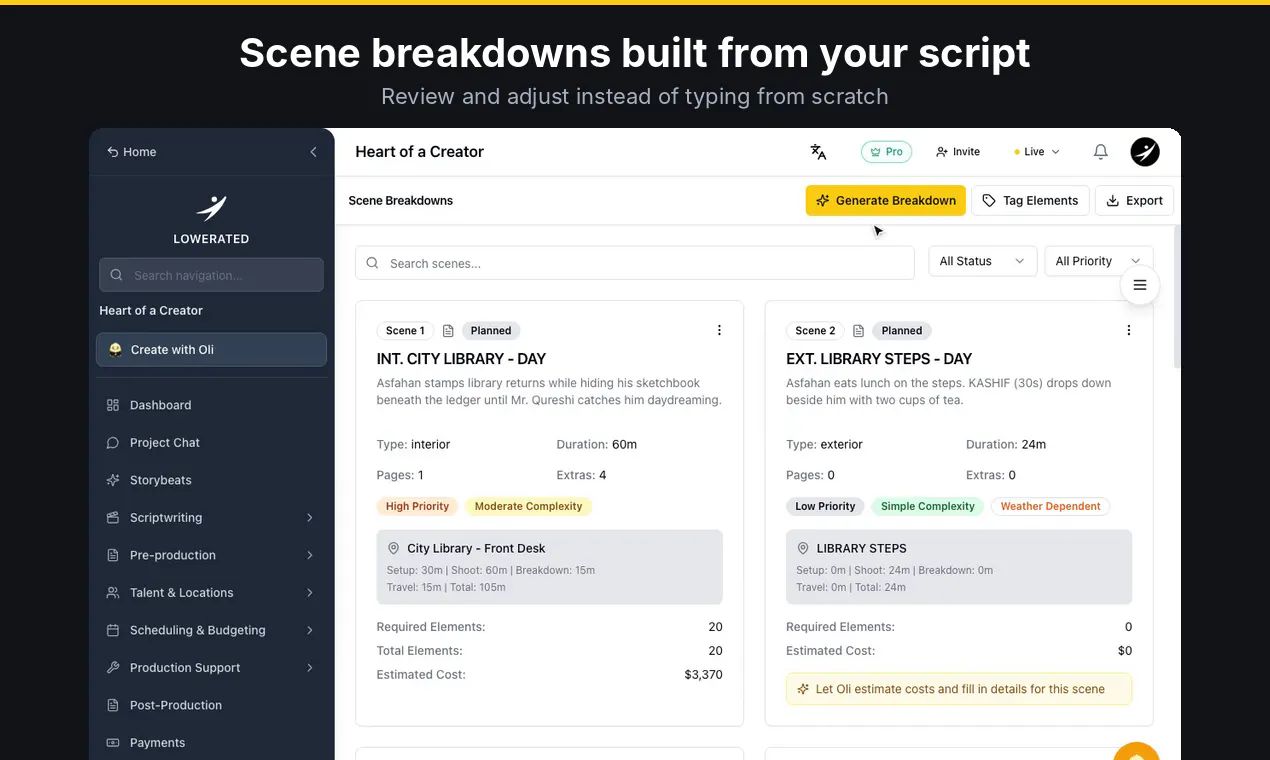
Task: Go back Home from sidebar
Action: coord(132,152)
